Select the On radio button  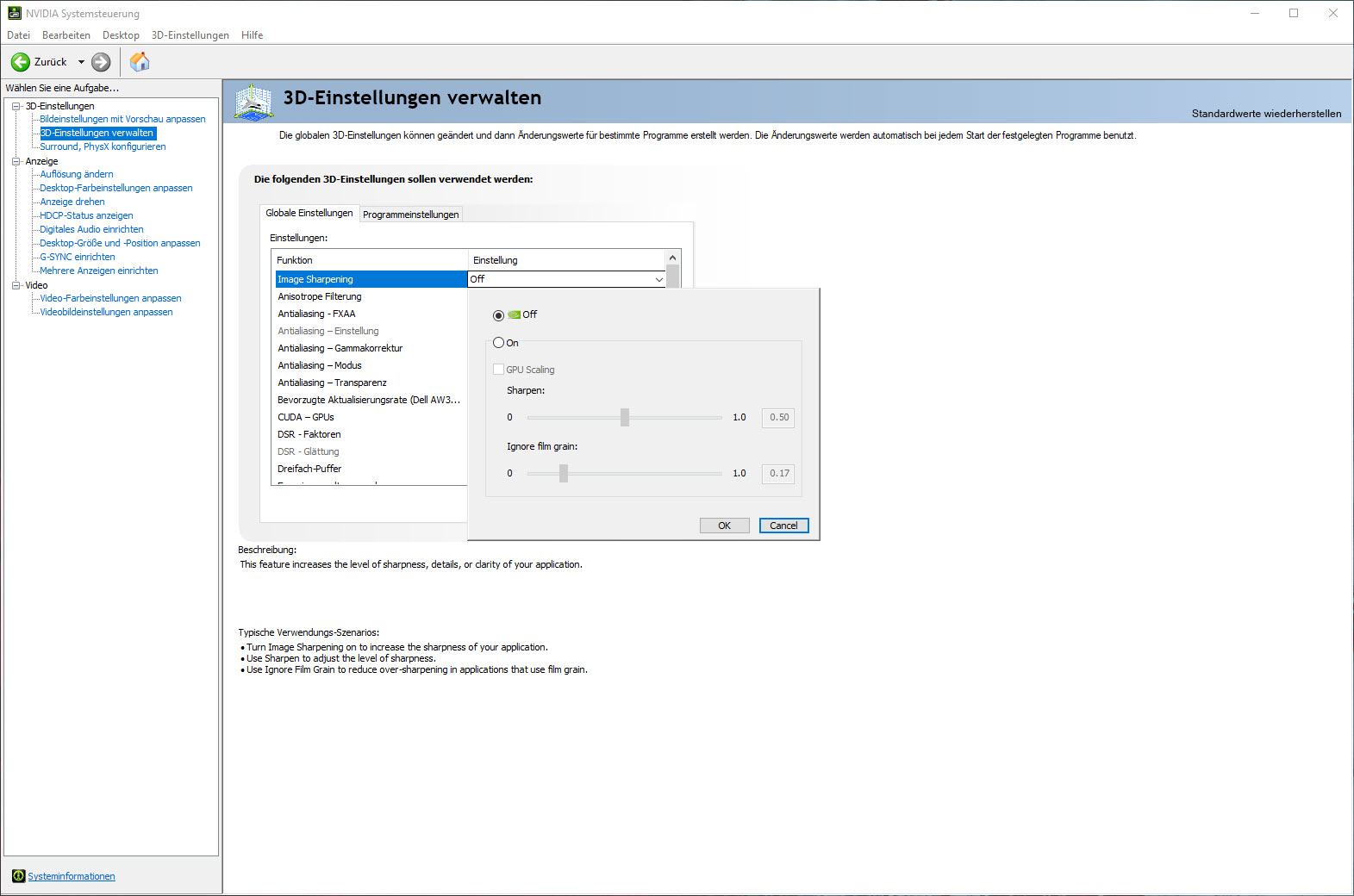(498, 343)
